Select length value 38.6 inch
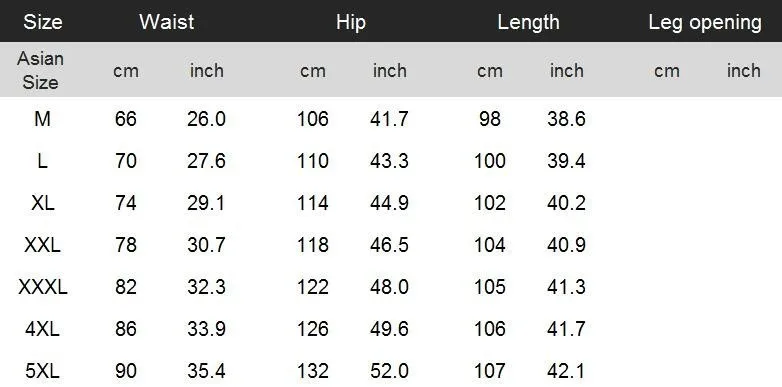Screen dimensions: 782x387 click(566, 119)
